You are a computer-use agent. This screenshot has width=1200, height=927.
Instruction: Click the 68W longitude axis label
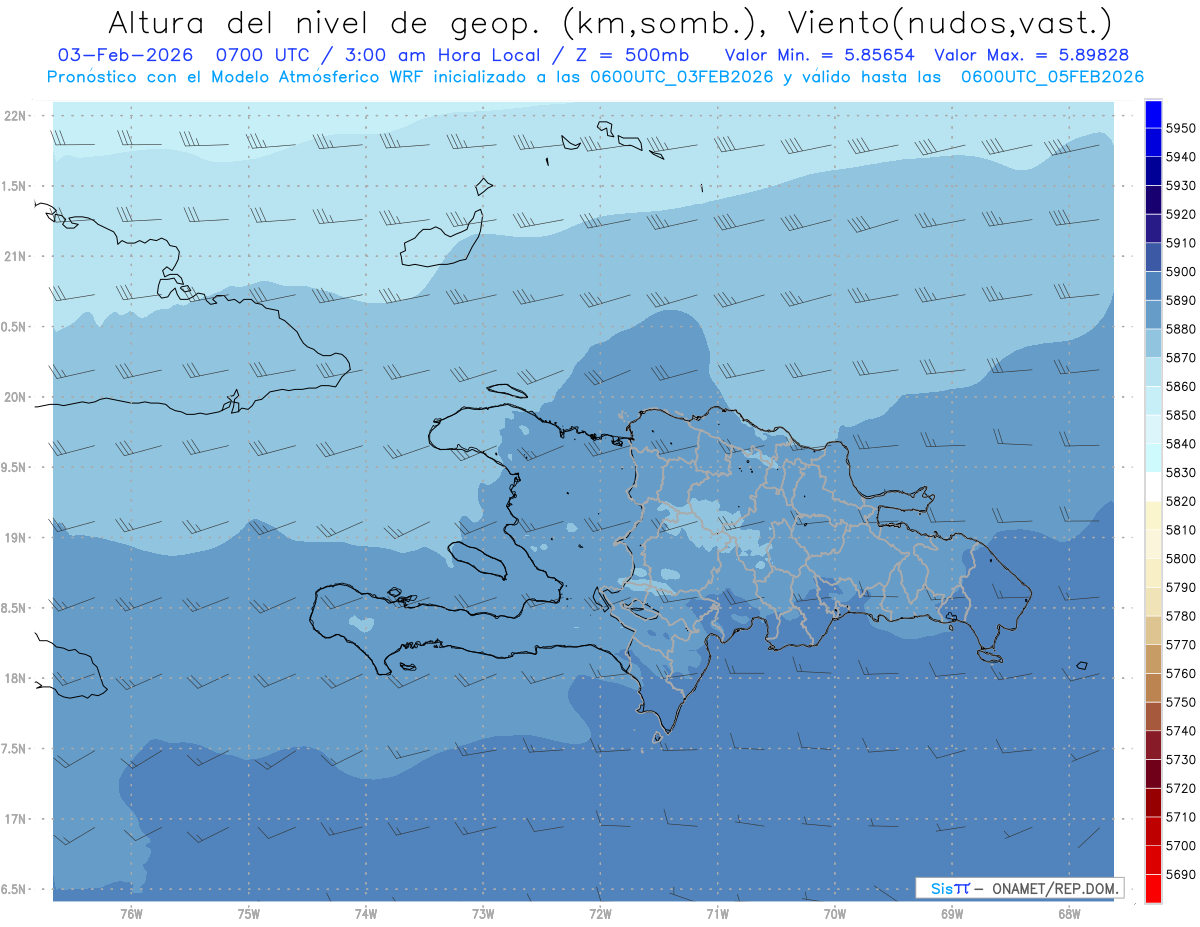(x=1069, y=914)
